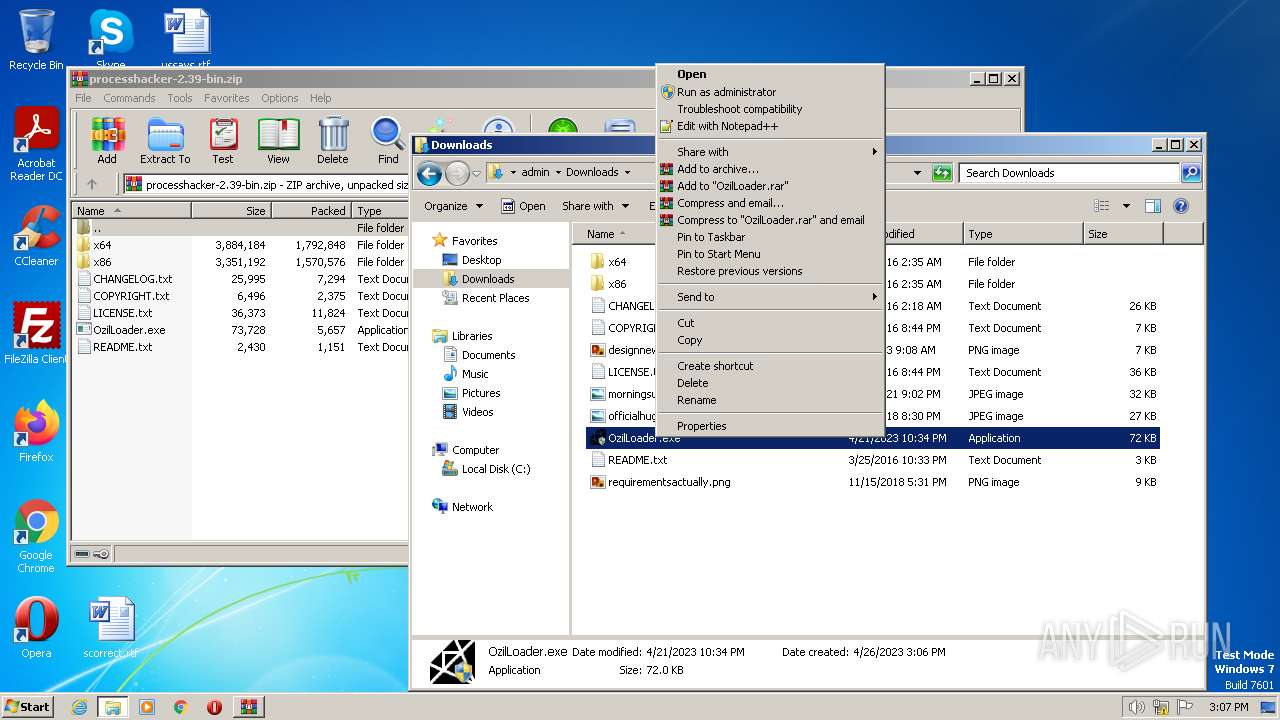Open Google Chrome desktop icon
Image resolution: width=1280 pixels, height=720 pixels.
36,537
